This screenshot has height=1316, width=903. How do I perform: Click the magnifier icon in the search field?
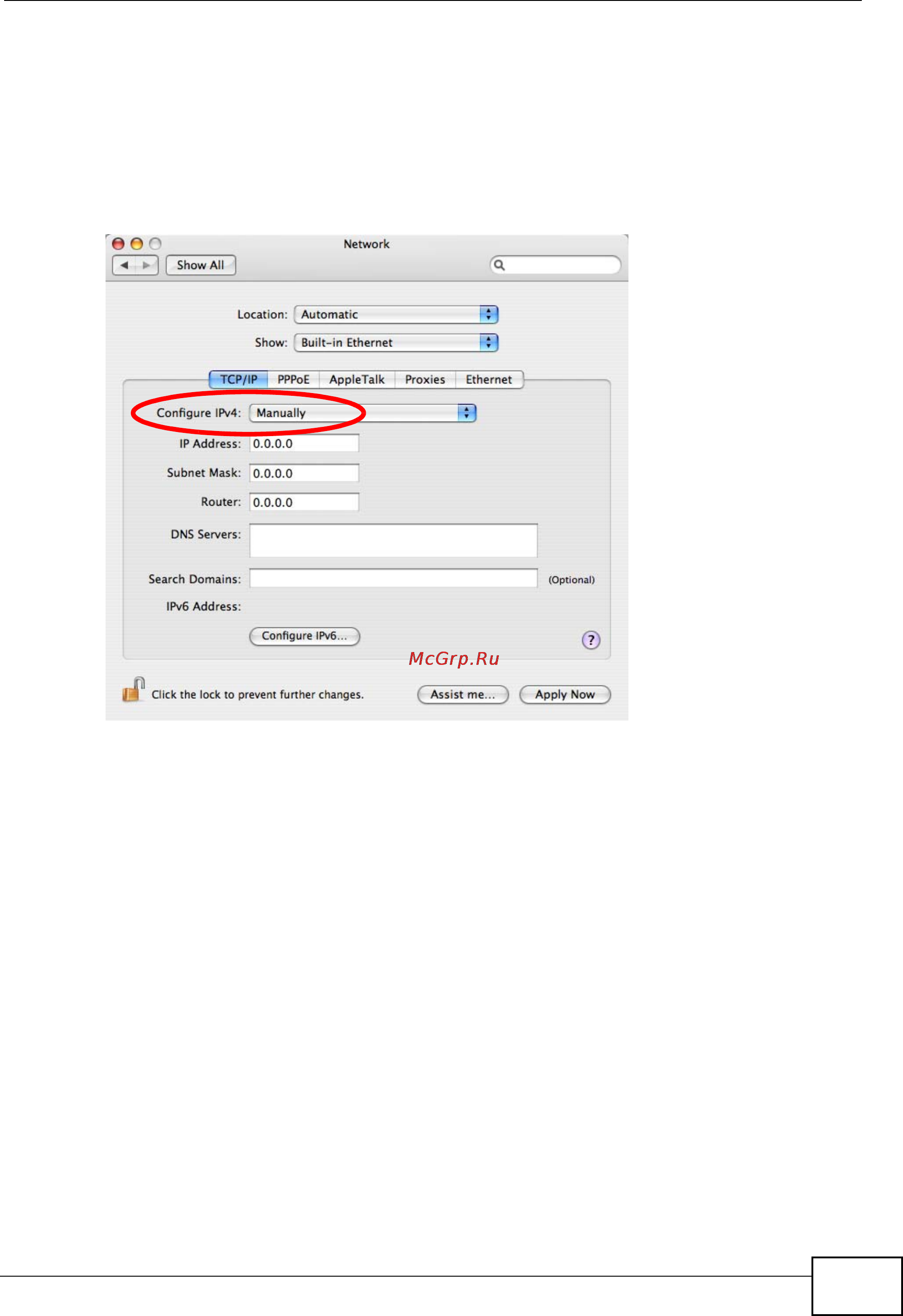click(499, 265)
